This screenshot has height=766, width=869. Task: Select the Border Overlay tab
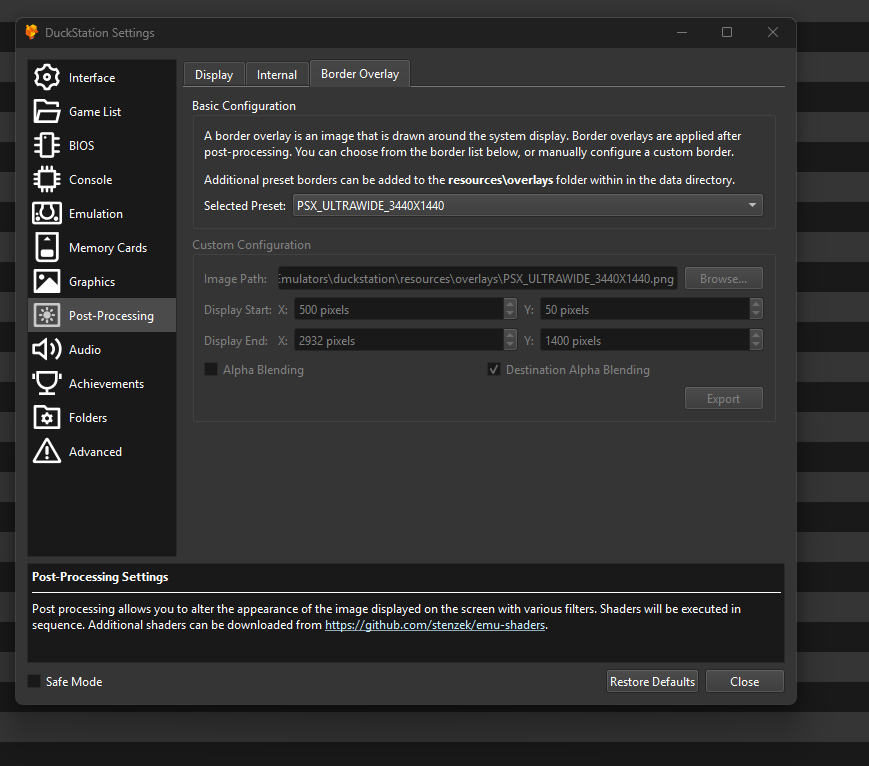[360, 74]
